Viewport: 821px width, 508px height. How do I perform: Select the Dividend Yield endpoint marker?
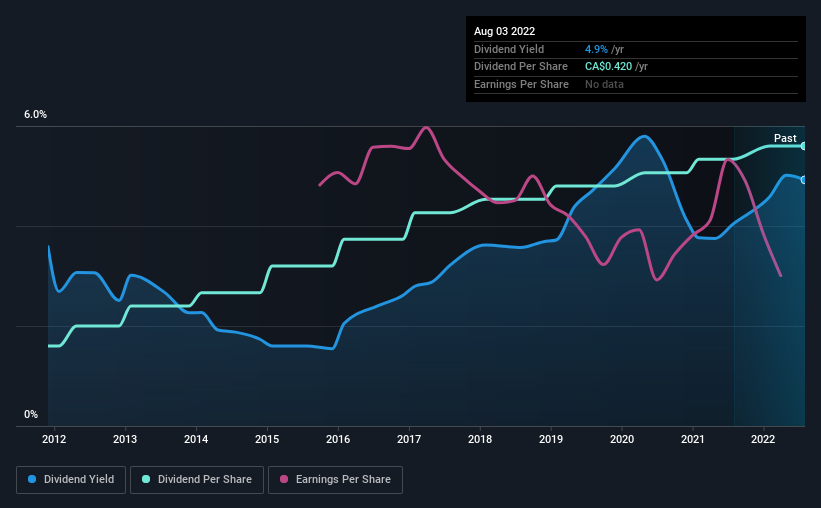pyautogui.click(x=804, y=180)
